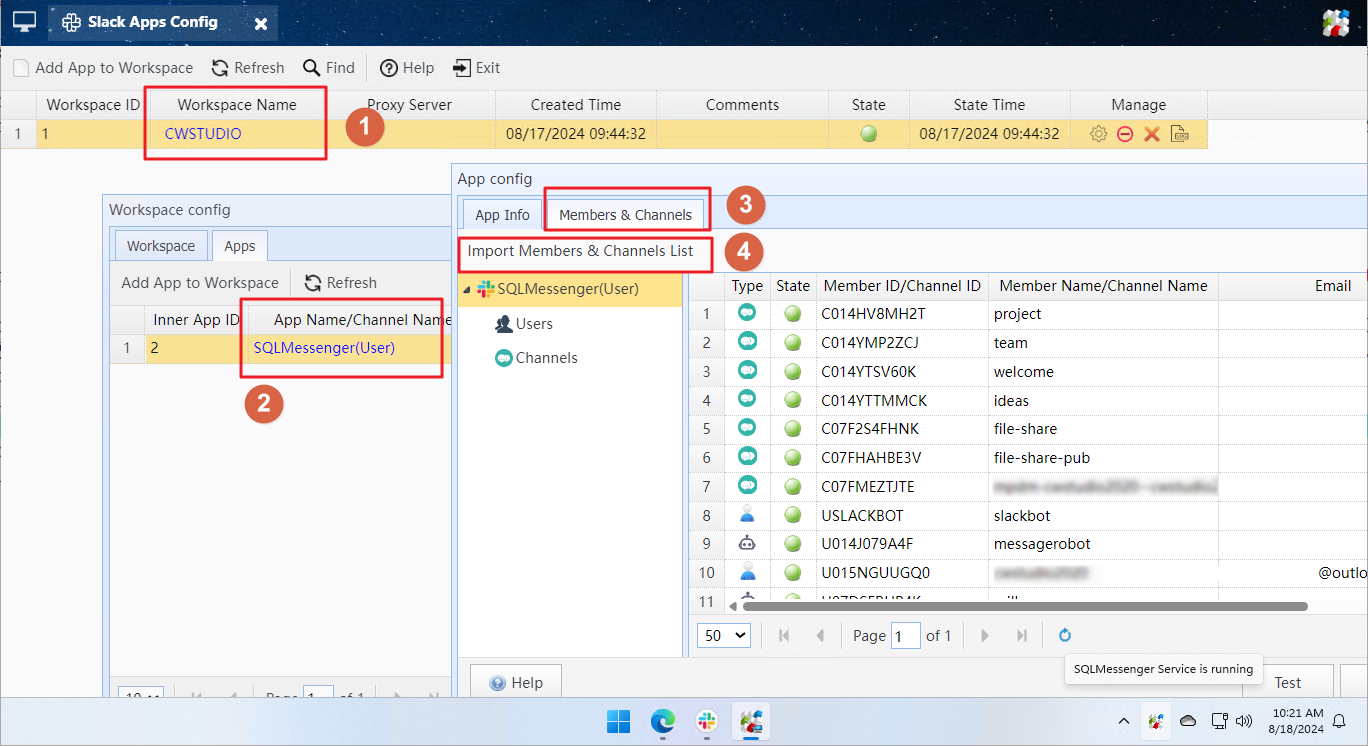Show hidden tray icons via chevron
The height and width of the screenshot is (746, 1368).
coord(1124,721)
